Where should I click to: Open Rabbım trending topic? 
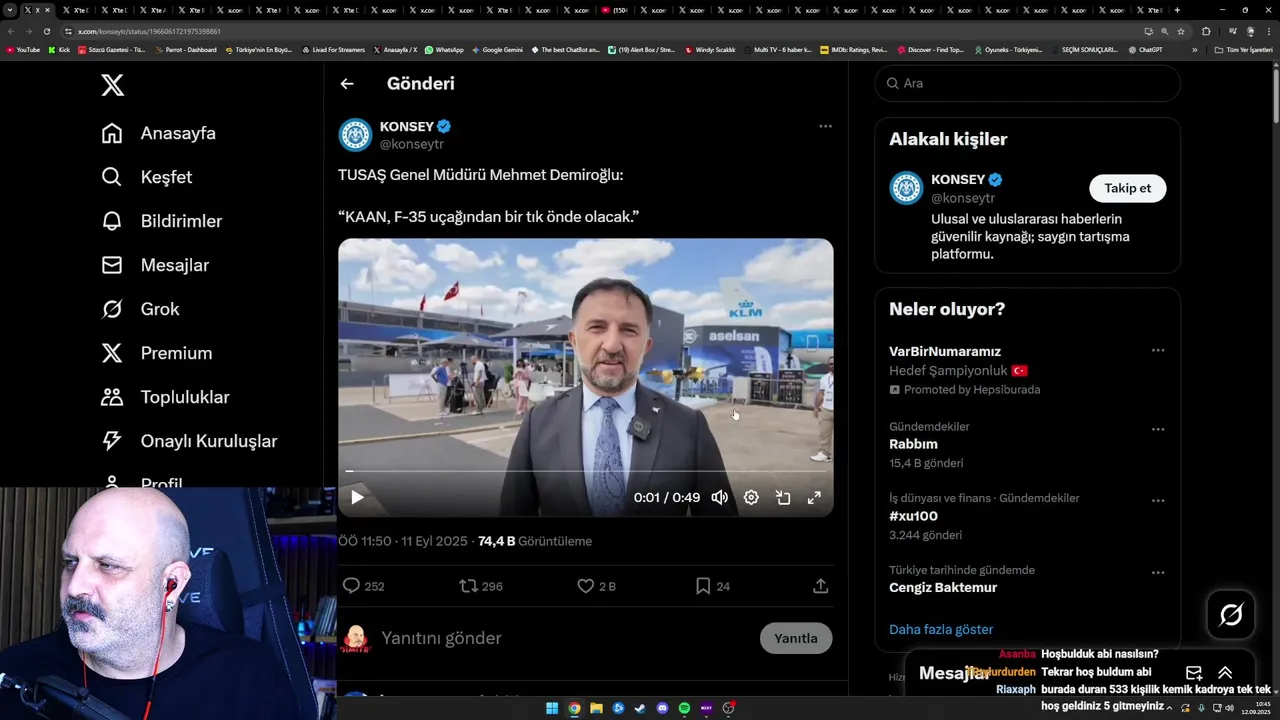[x=913, y=444]
